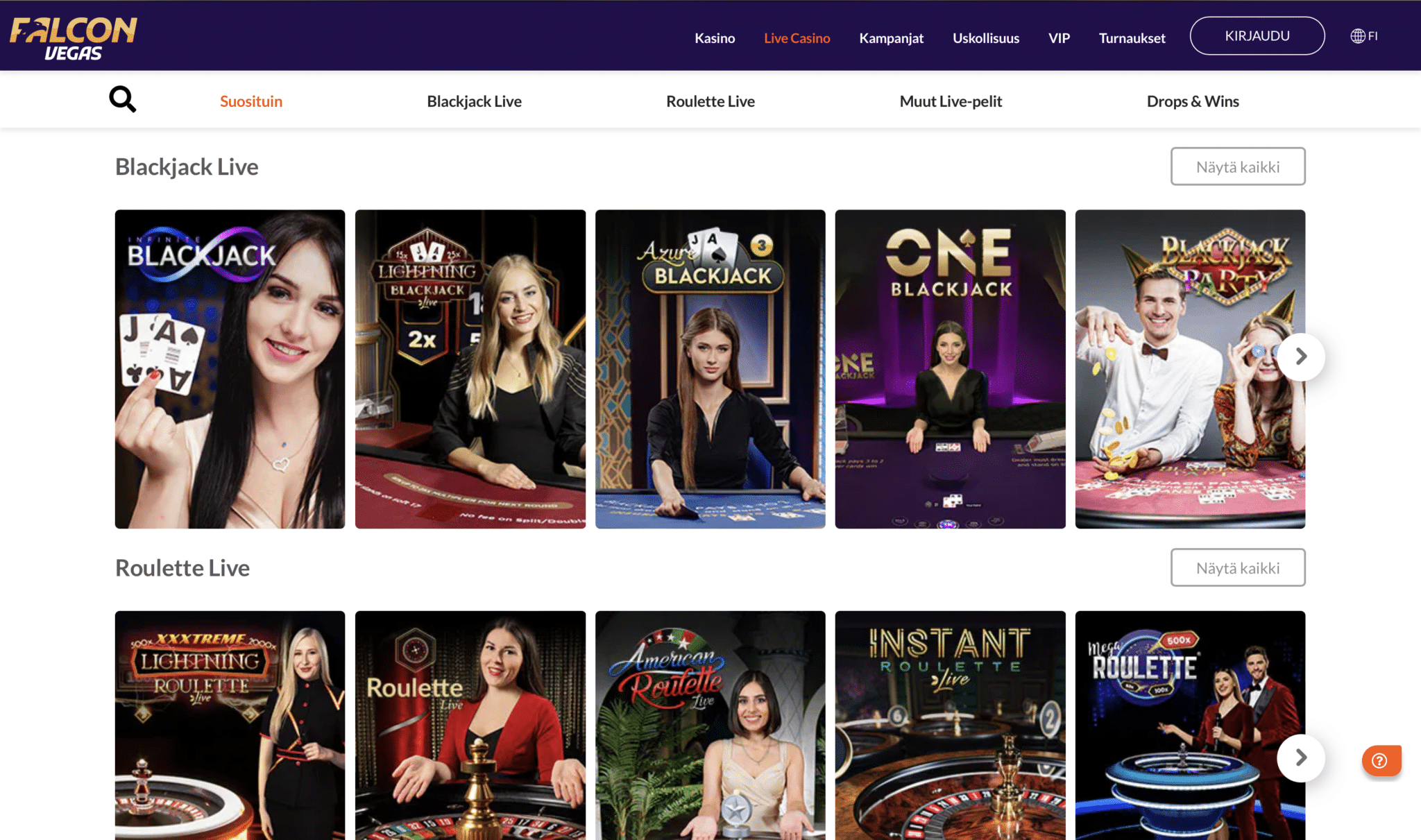Open the orange help chat icon
1421x840 pixels.
(1381, 760)
